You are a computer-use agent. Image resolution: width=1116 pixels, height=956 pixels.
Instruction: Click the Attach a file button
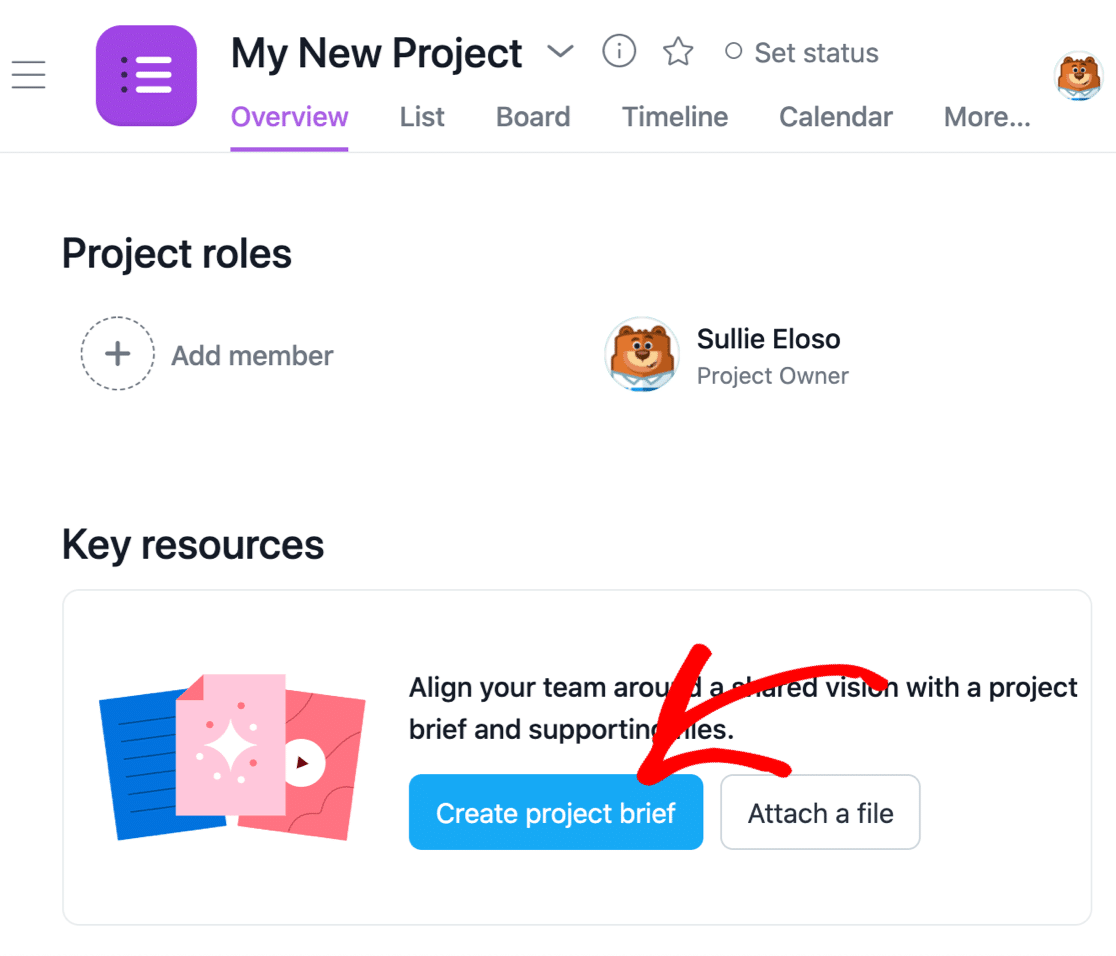pyautogui.click(x=820, y=813)
